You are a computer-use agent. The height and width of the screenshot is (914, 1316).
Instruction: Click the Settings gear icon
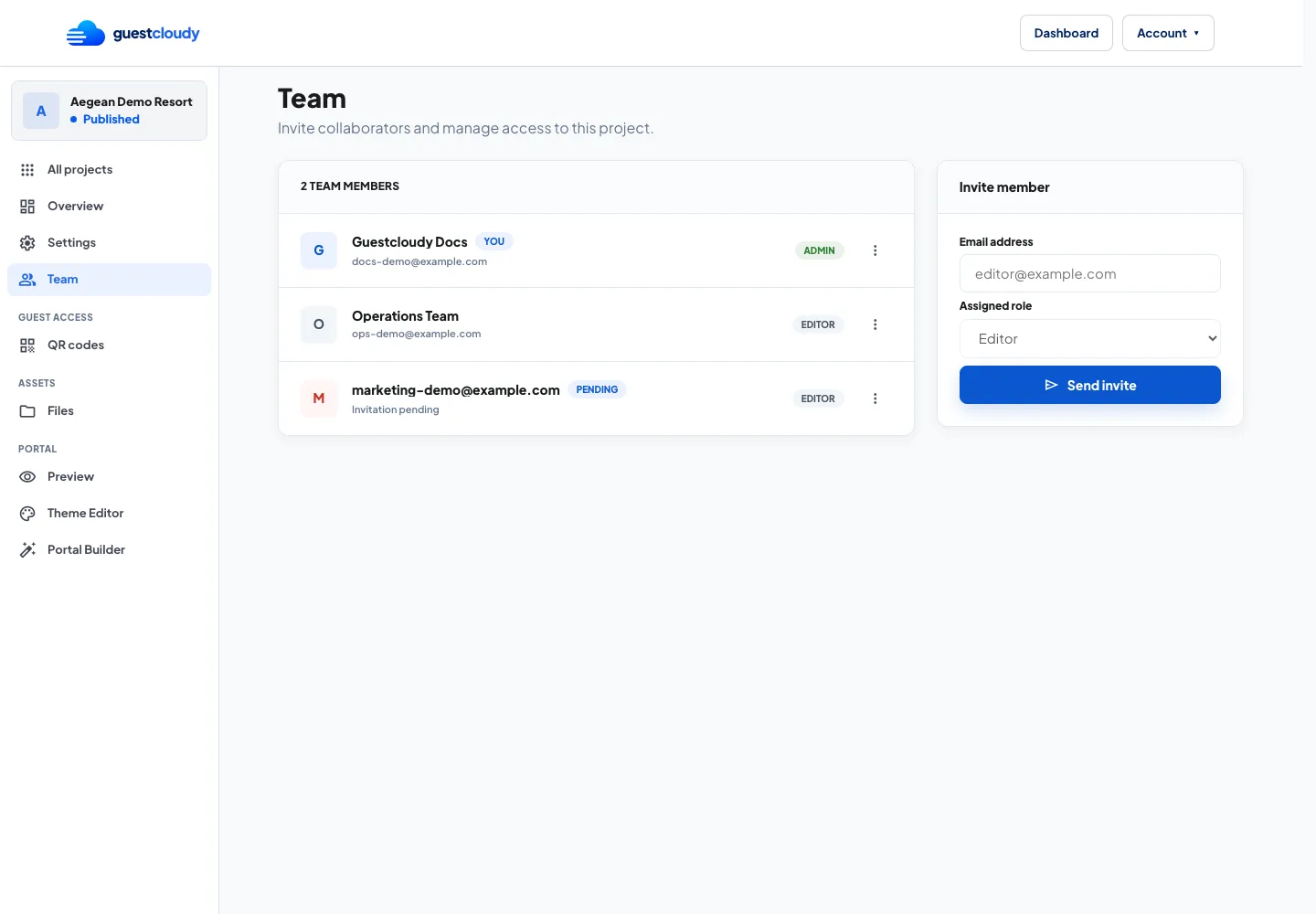pos(27,243)
